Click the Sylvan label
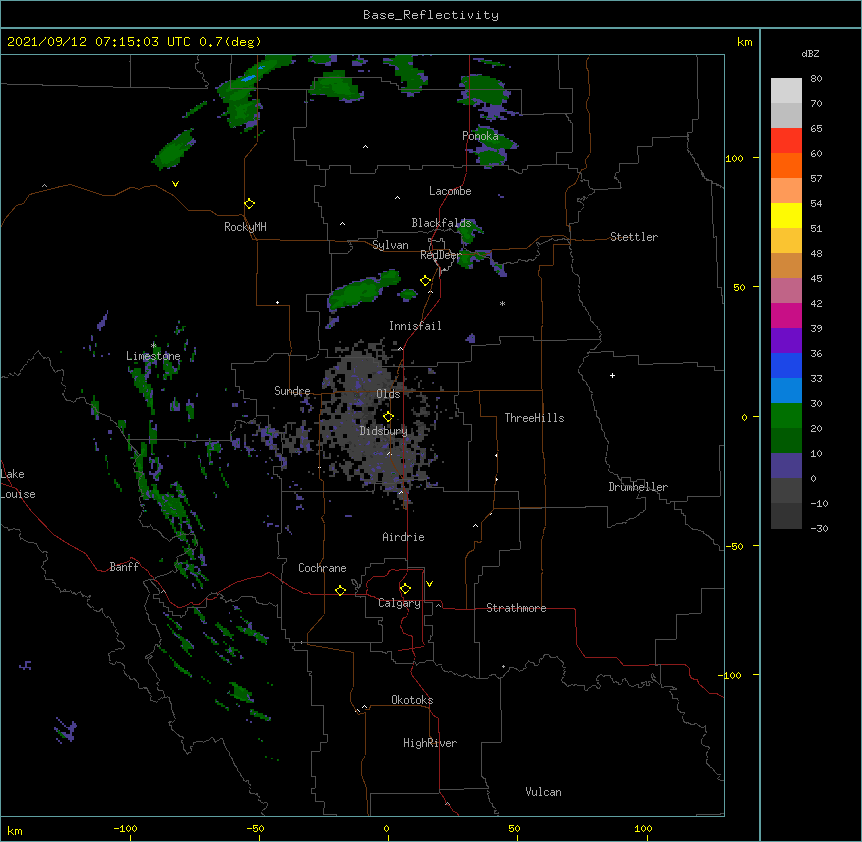This screenshot has width=862, height=842. [x=390, y=245]
